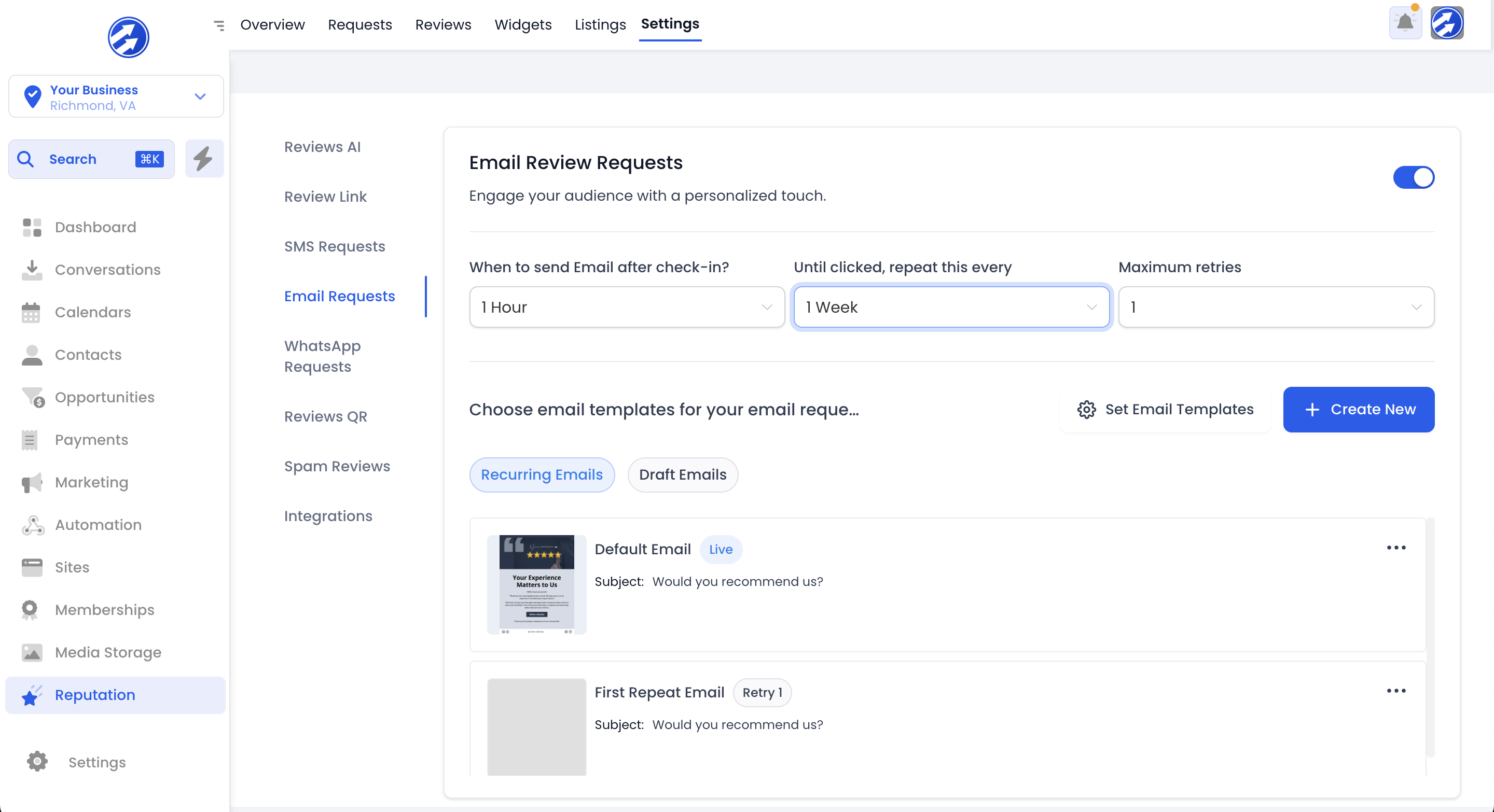The image size is (1494, 812).
Task: Select the Recurring Emails filter chip
Action: point(541,474)
